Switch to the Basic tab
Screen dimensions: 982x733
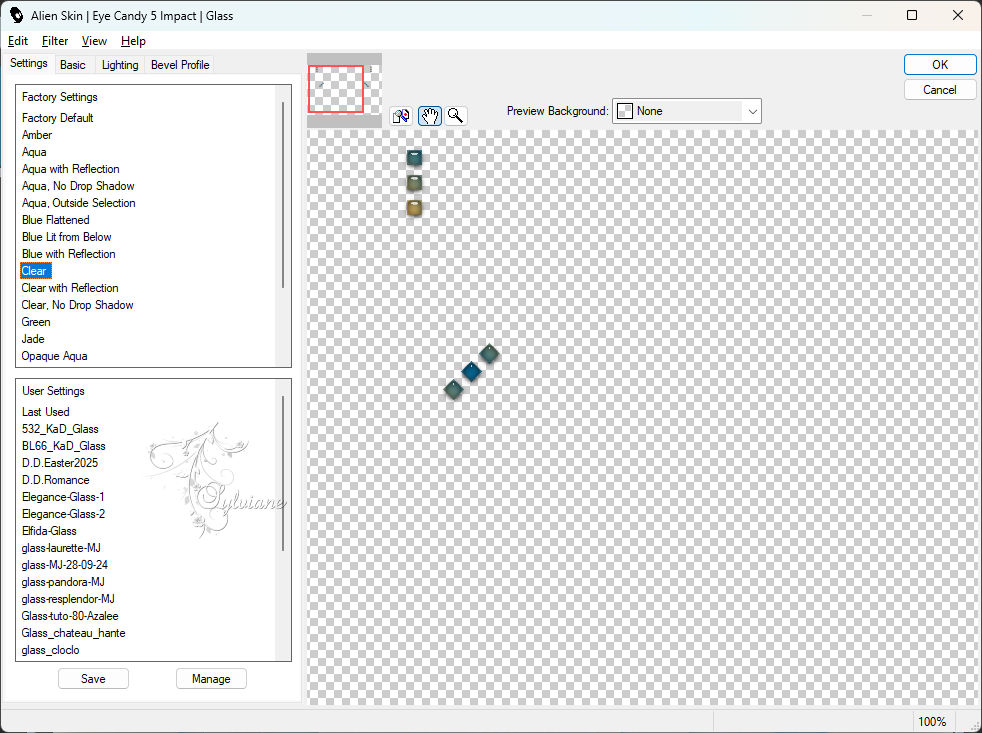point(73,65)
